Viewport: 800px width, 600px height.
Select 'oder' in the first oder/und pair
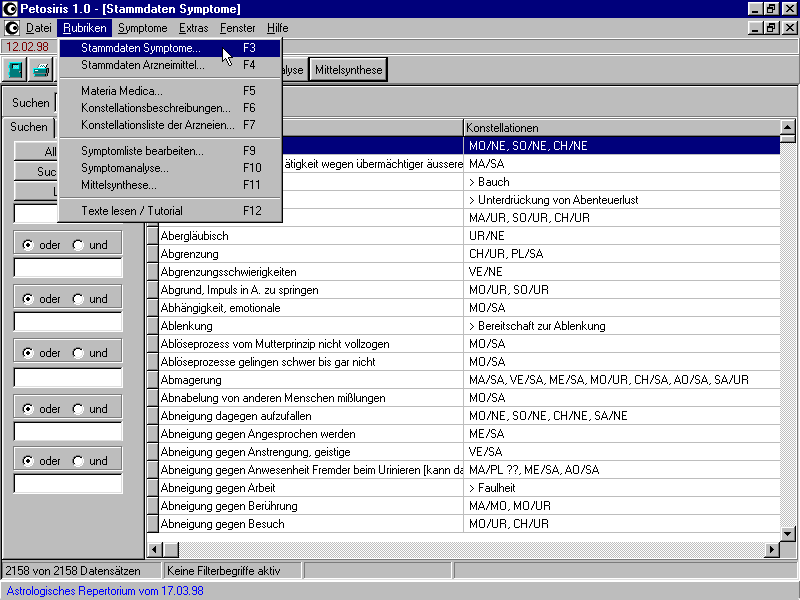click(28, 245)
